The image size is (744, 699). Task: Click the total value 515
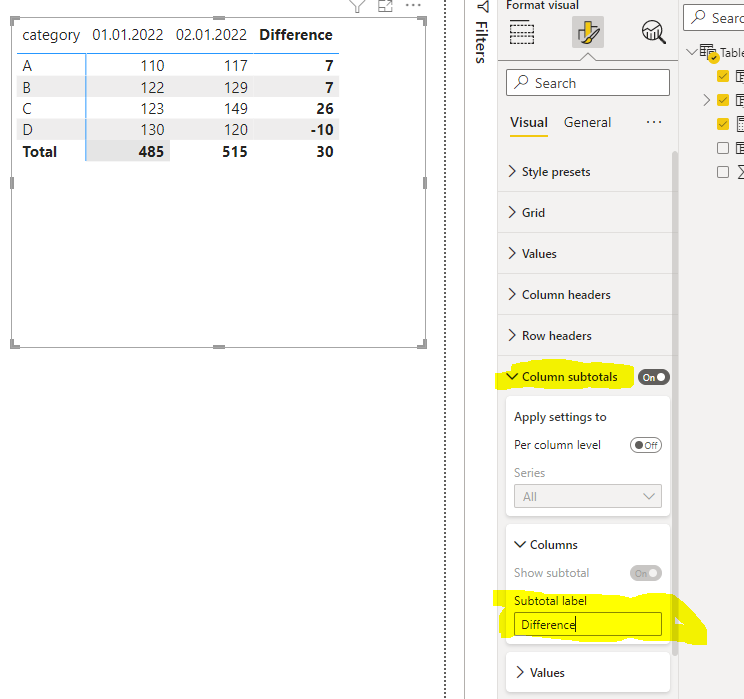(234, 151)
